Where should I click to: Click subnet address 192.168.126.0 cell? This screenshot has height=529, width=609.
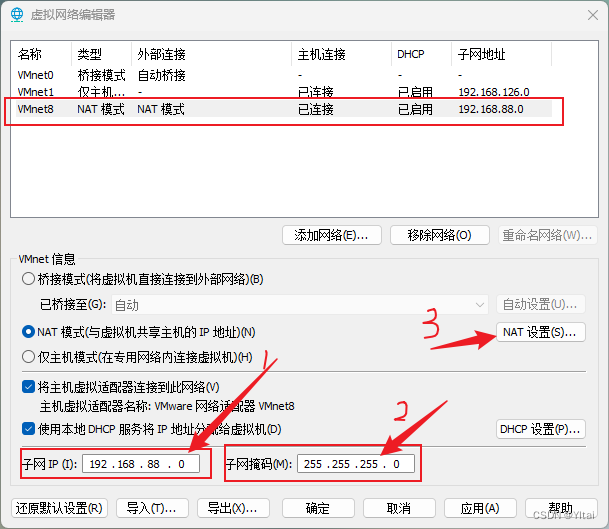pyautogui.click(x=494, y=92)
